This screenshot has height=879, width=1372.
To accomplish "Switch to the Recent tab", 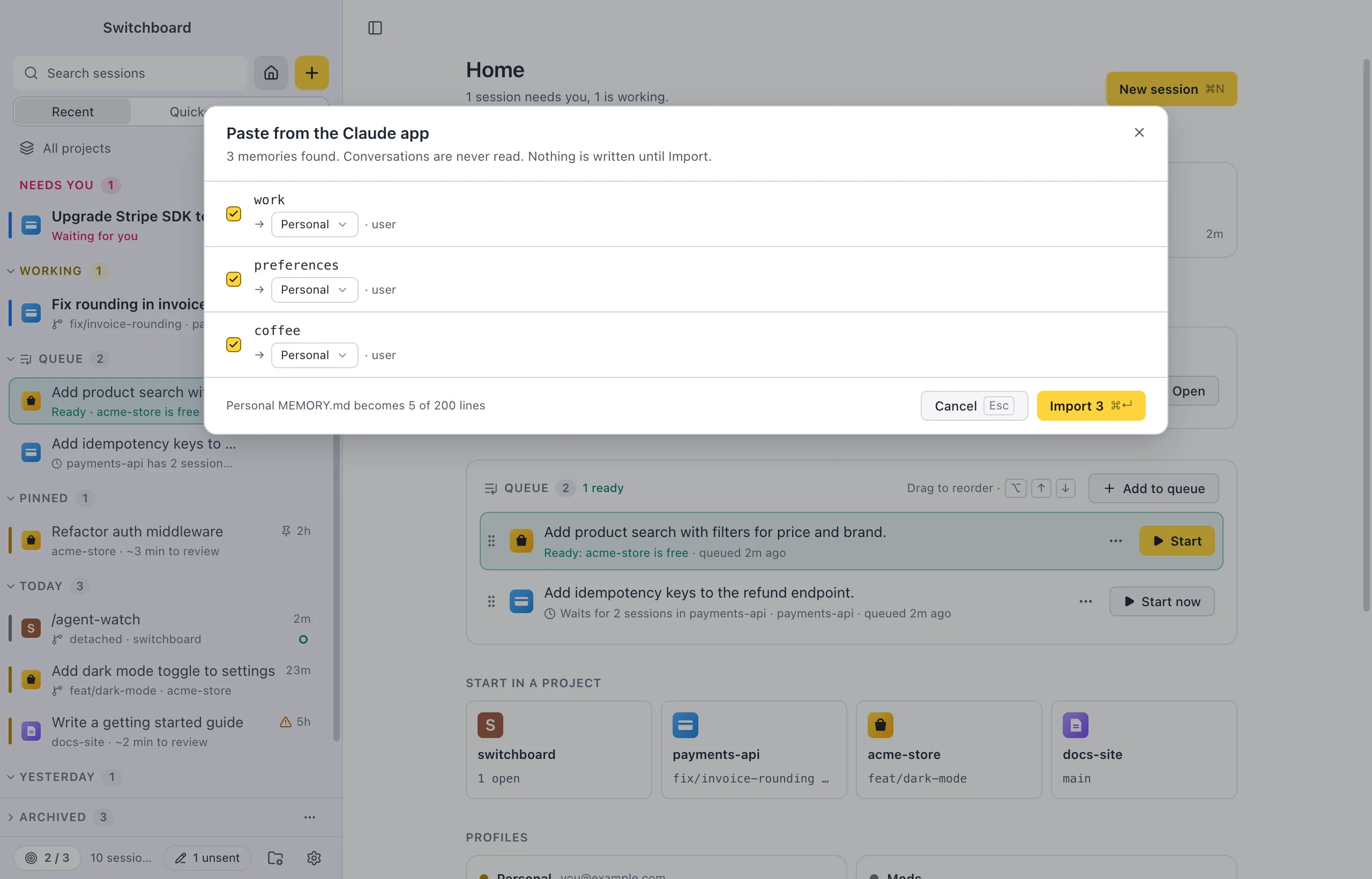I will 72,112.
